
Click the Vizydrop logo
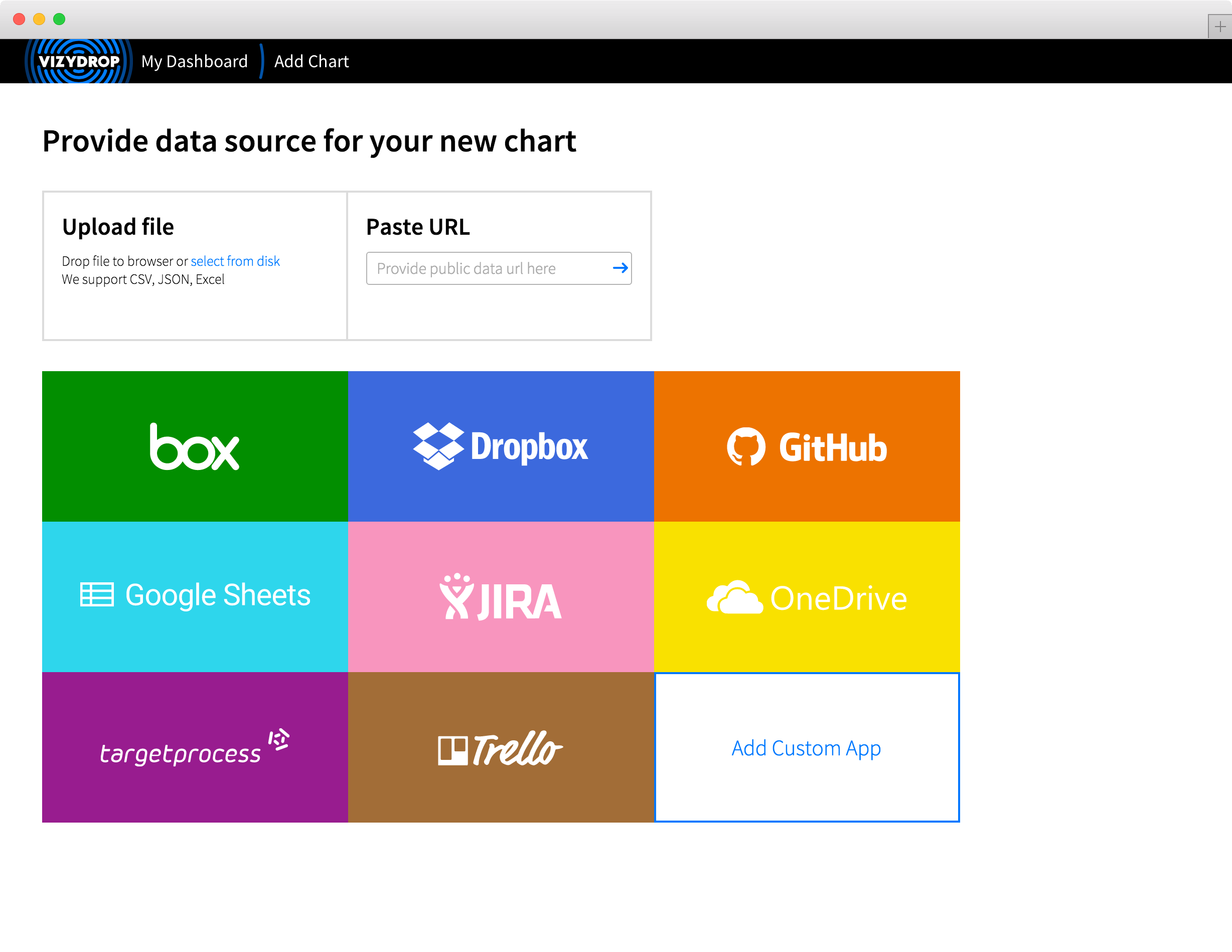tap(78, 61)
